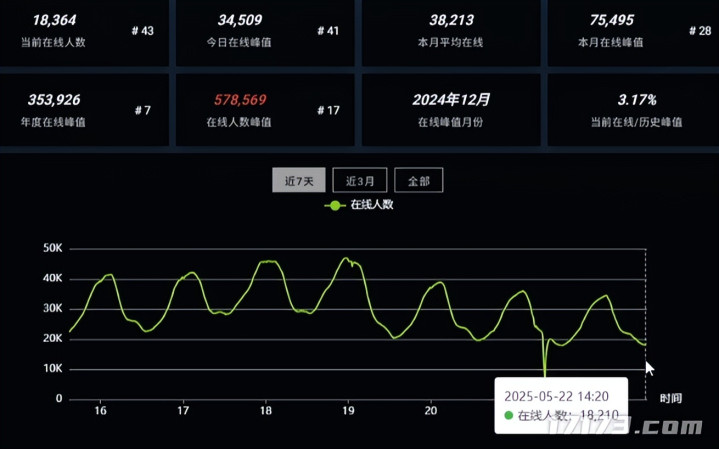Click the 38,213 monthly average value
719x449 pixels.
451,20
